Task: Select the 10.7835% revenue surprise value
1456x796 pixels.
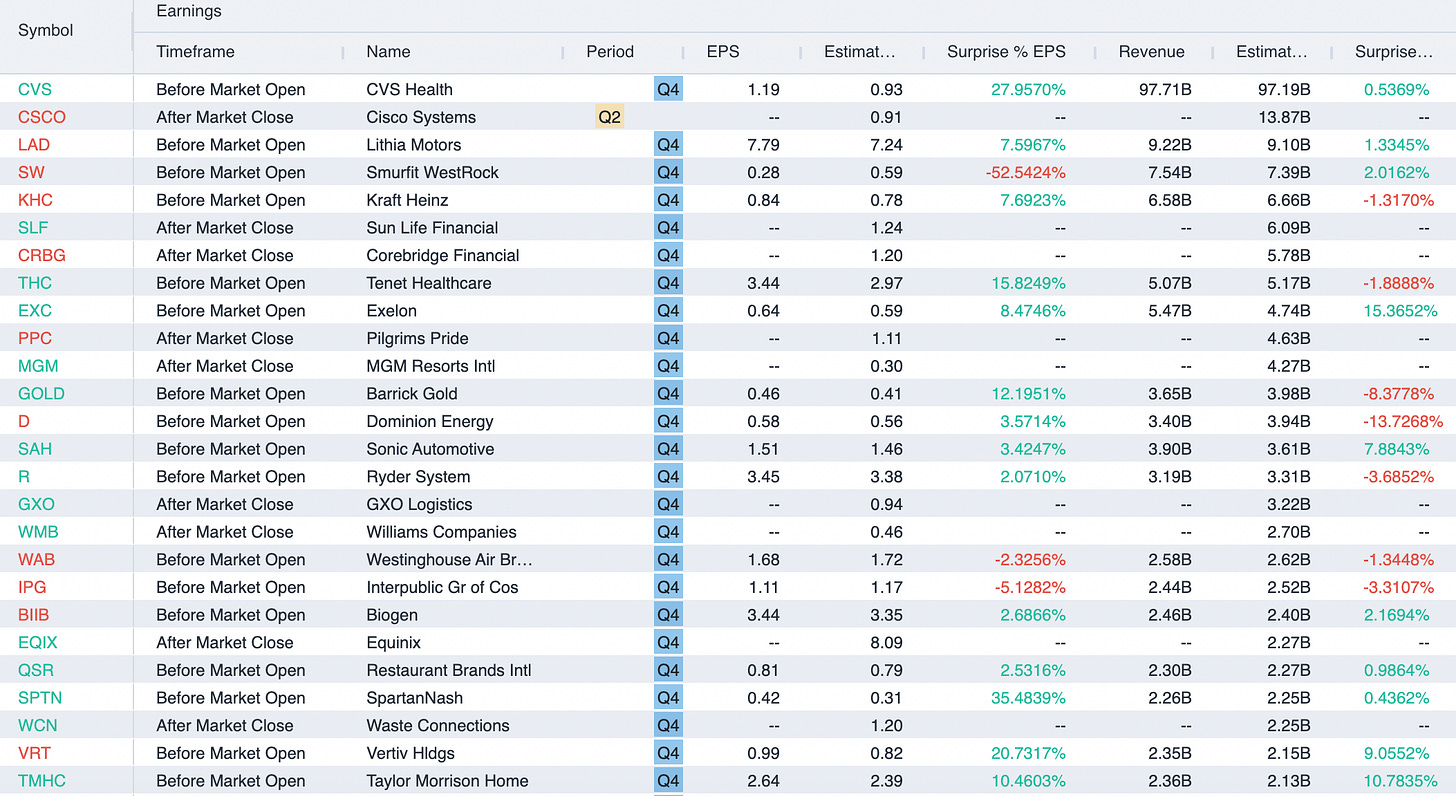Action: [1400, 781]
